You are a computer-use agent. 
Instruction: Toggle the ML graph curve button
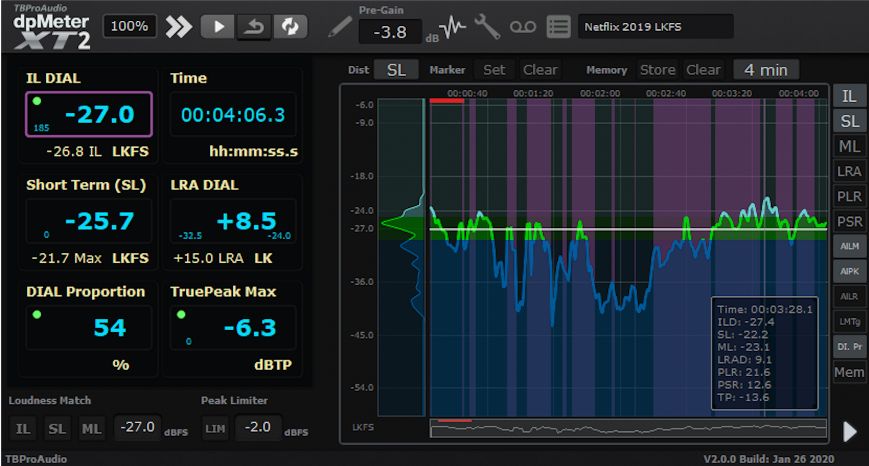(849, 146)
